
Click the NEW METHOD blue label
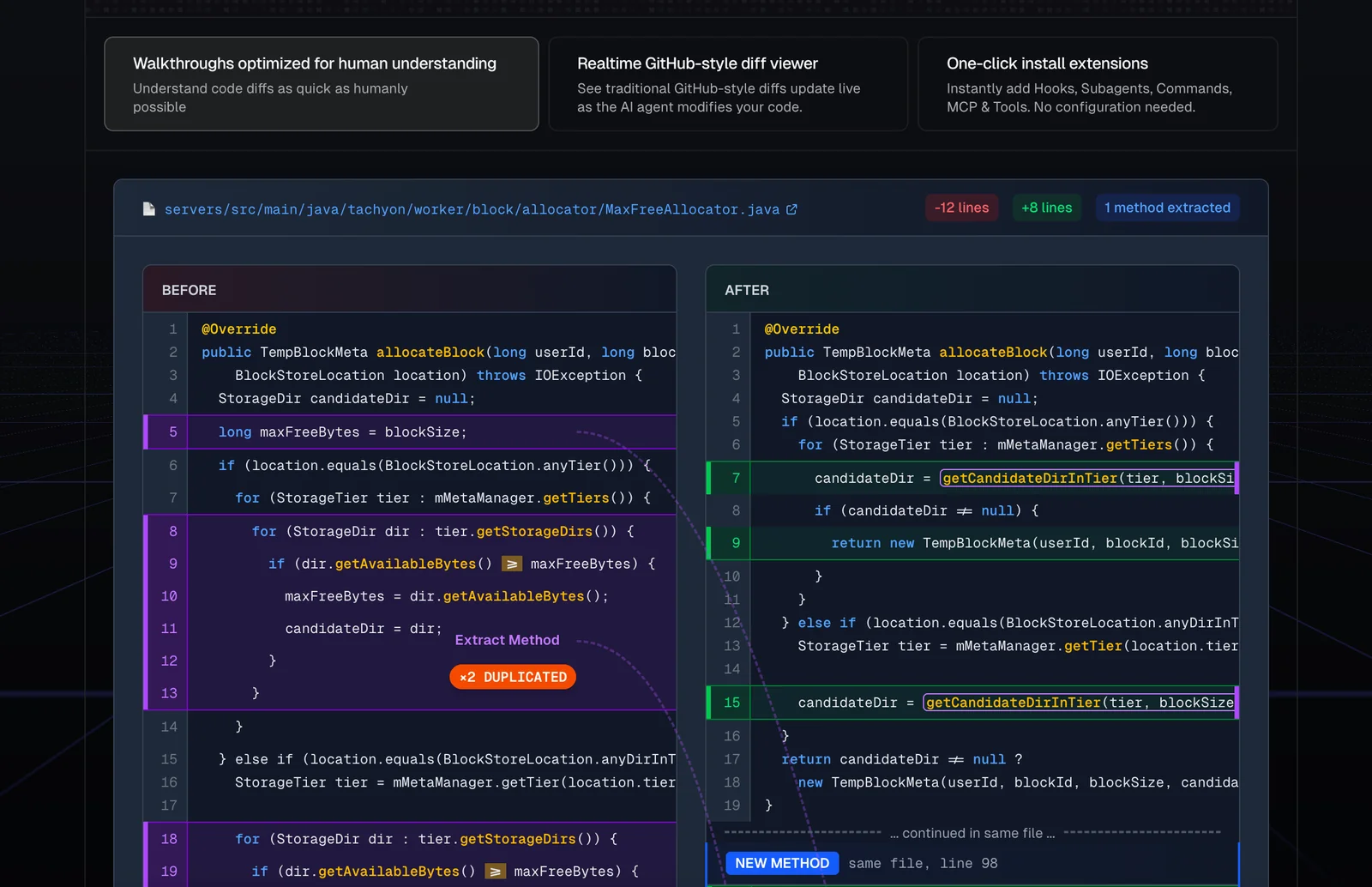coord(782,863)
